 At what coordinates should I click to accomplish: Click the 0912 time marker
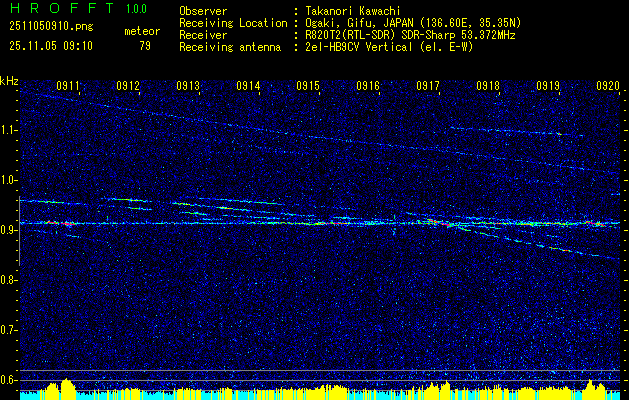pyautogui.click(x=128, y=85)
